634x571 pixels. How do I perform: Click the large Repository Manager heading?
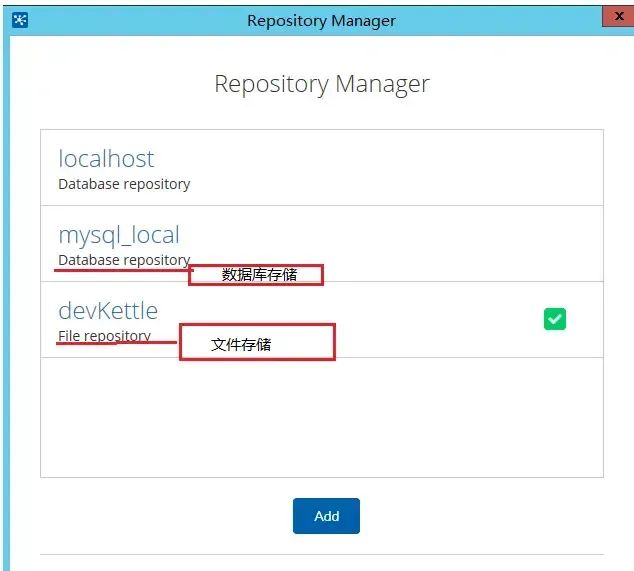click(322, 84)
